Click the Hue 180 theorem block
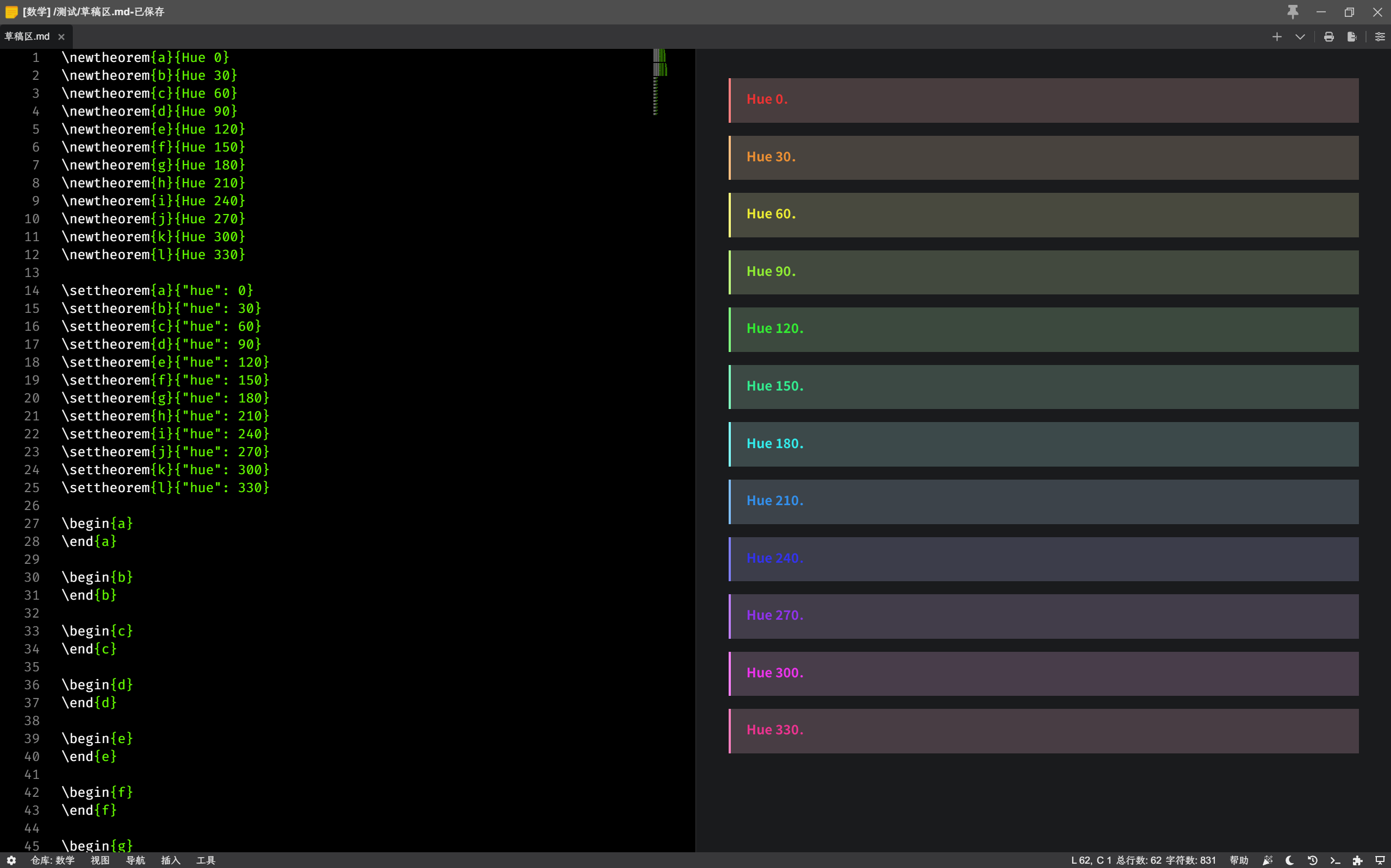 click(1043, 444)
